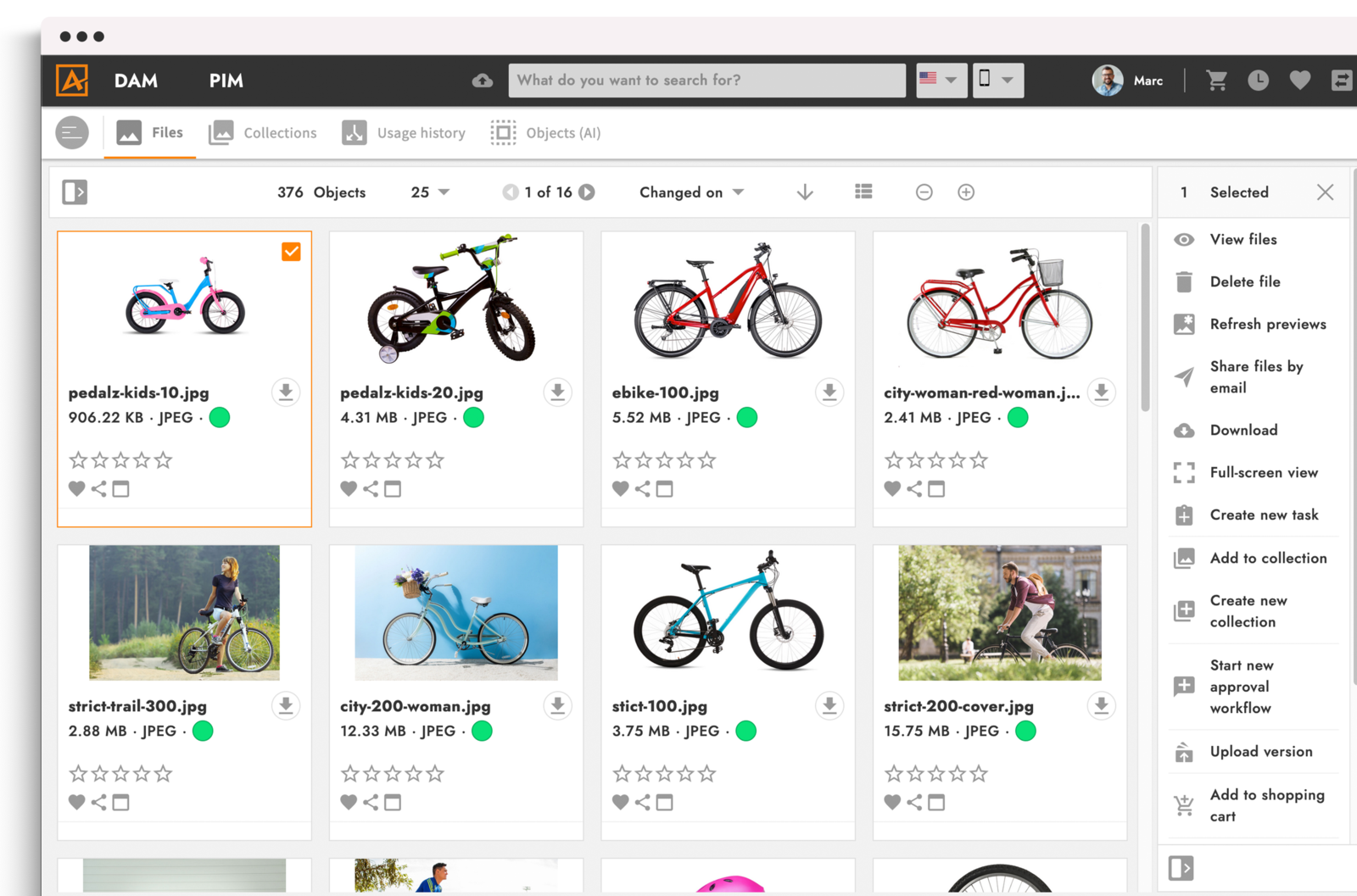Open the Objects (AI) tab
This screenshot has height=896, width=1357.
click(x=545, y=133)
